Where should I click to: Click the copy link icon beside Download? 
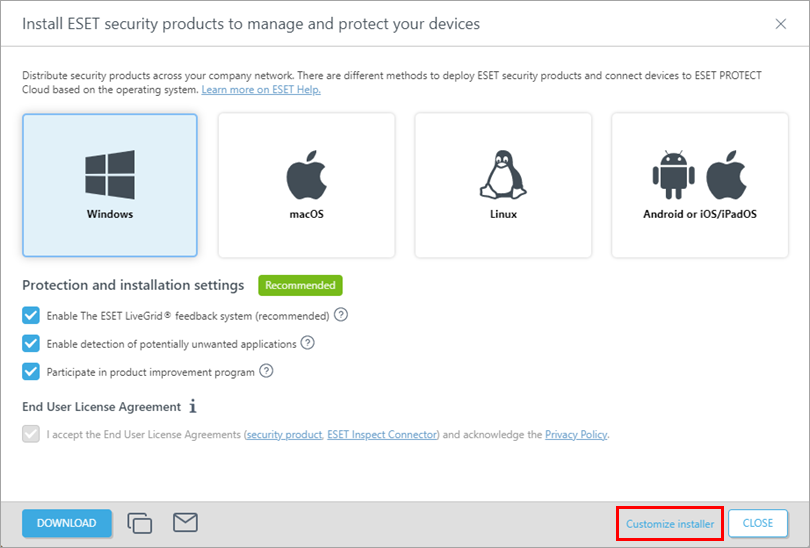(140, 523)
